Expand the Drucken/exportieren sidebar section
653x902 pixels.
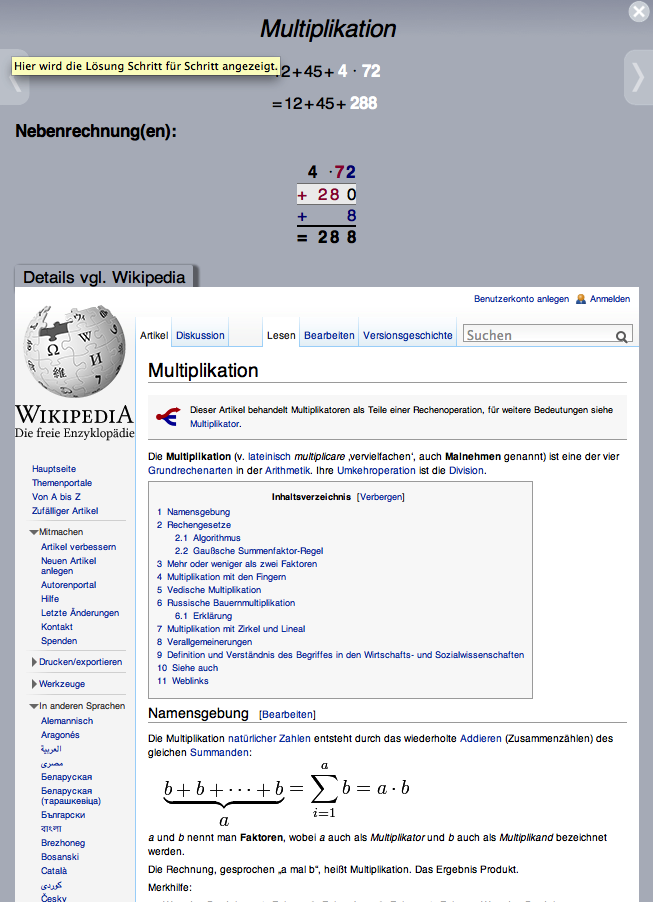click(34, 662)
